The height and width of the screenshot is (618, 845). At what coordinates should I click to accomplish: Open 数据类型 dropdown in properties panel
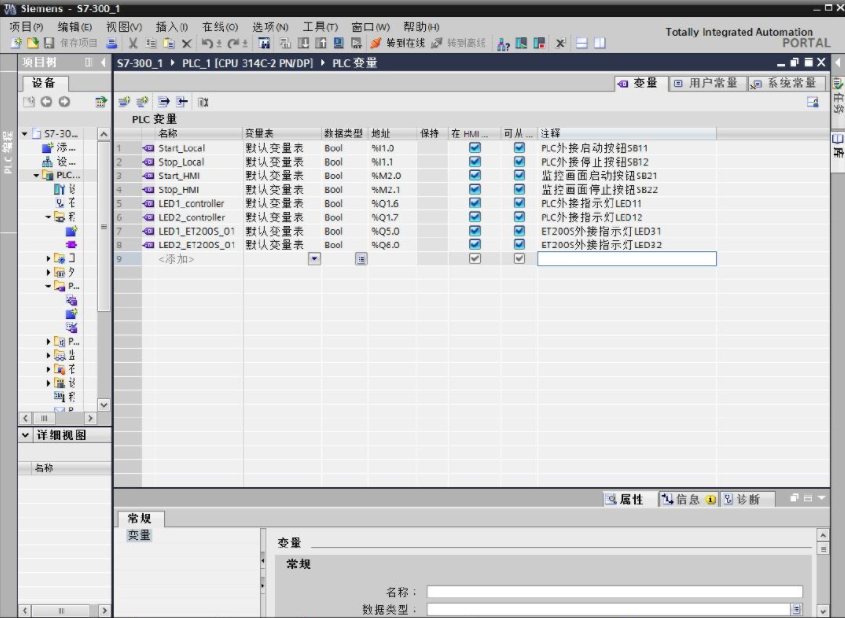click(x=796, y=609)
